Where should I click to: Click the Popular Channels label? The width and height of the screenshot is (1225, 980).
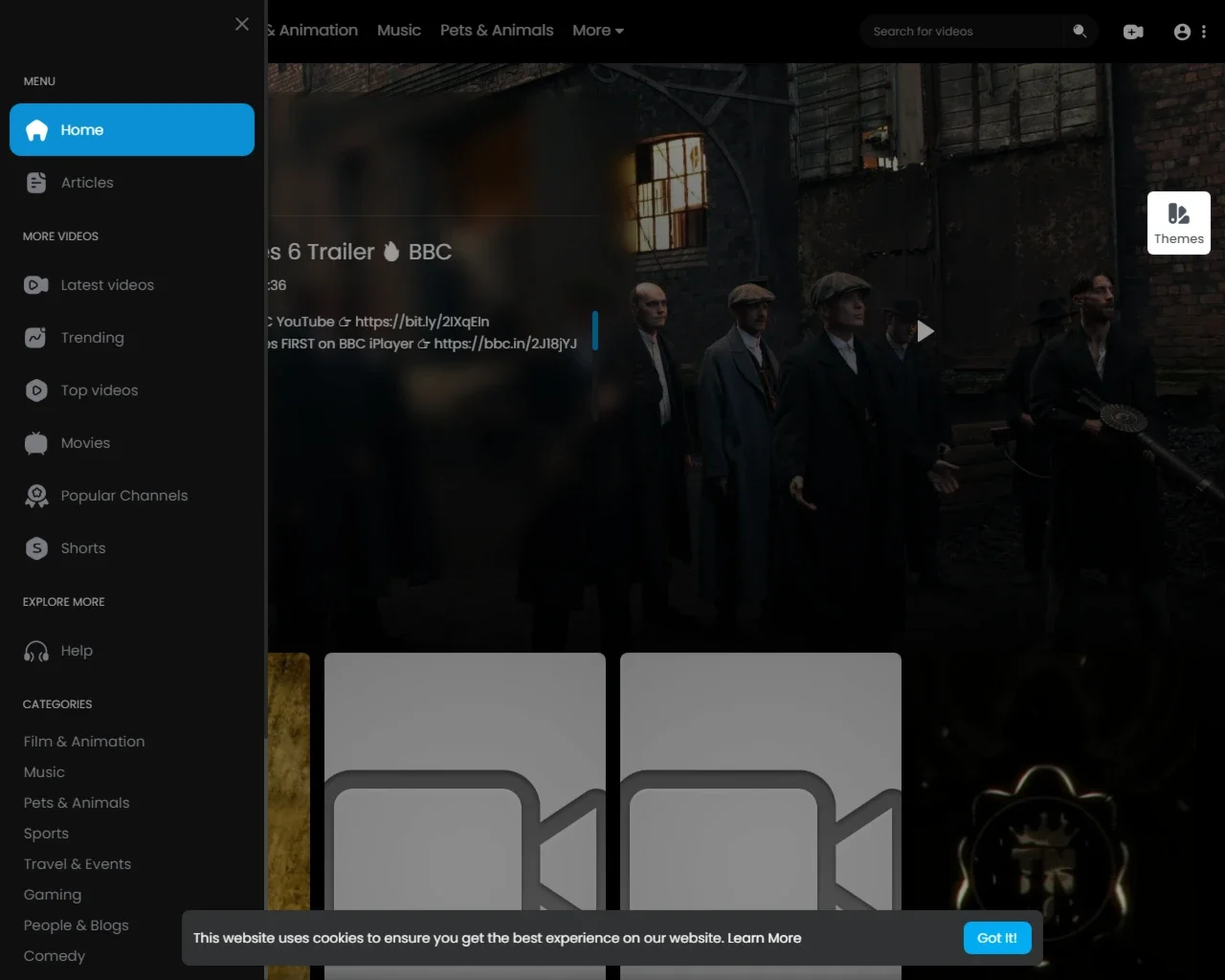pyautogui.click(x=124, y=496)
